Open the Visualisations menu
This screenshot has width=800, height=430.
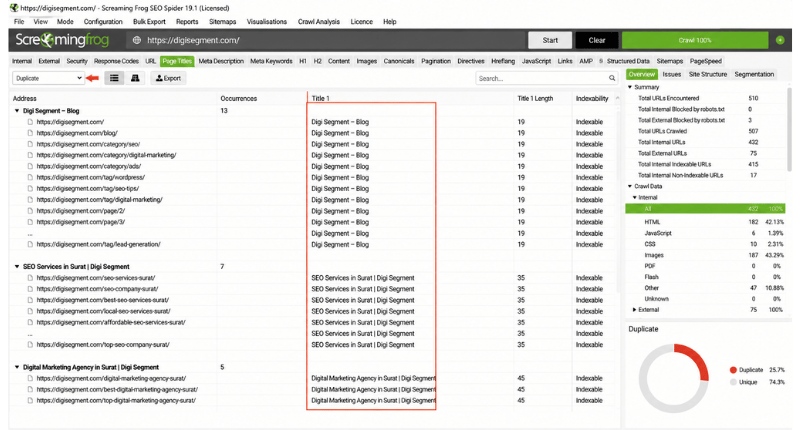(266, 21)
